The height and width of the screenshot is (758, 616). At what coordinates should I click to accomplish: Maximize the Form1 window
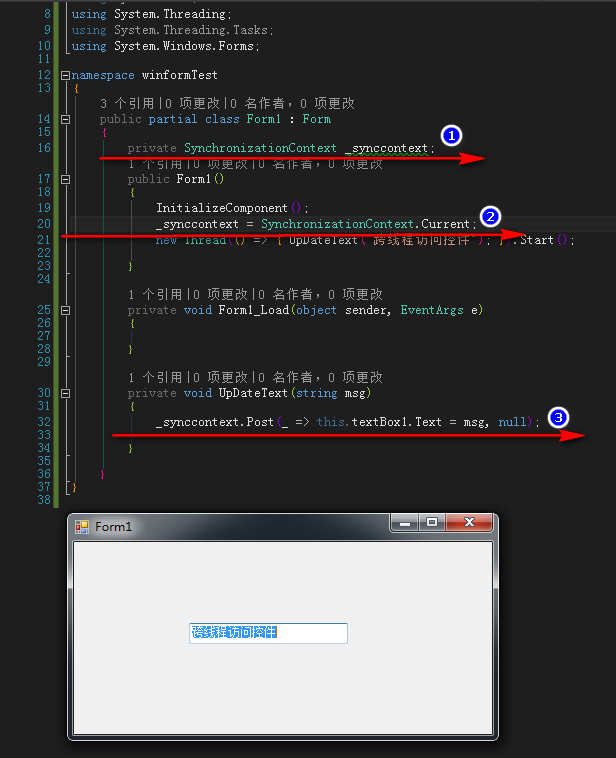432,523
